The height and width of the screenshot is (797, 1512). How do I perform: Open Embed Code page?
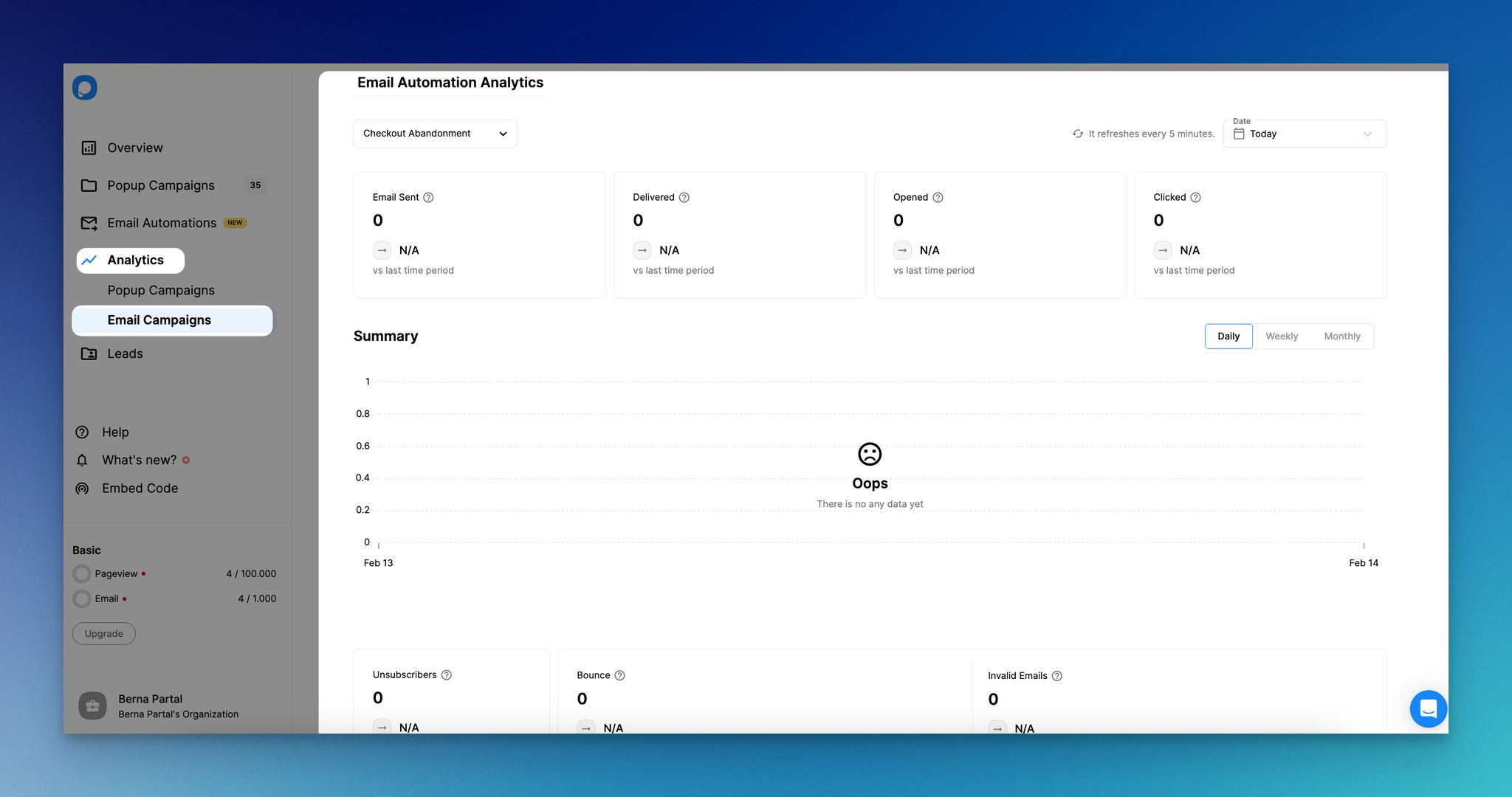tap(140, 488)
